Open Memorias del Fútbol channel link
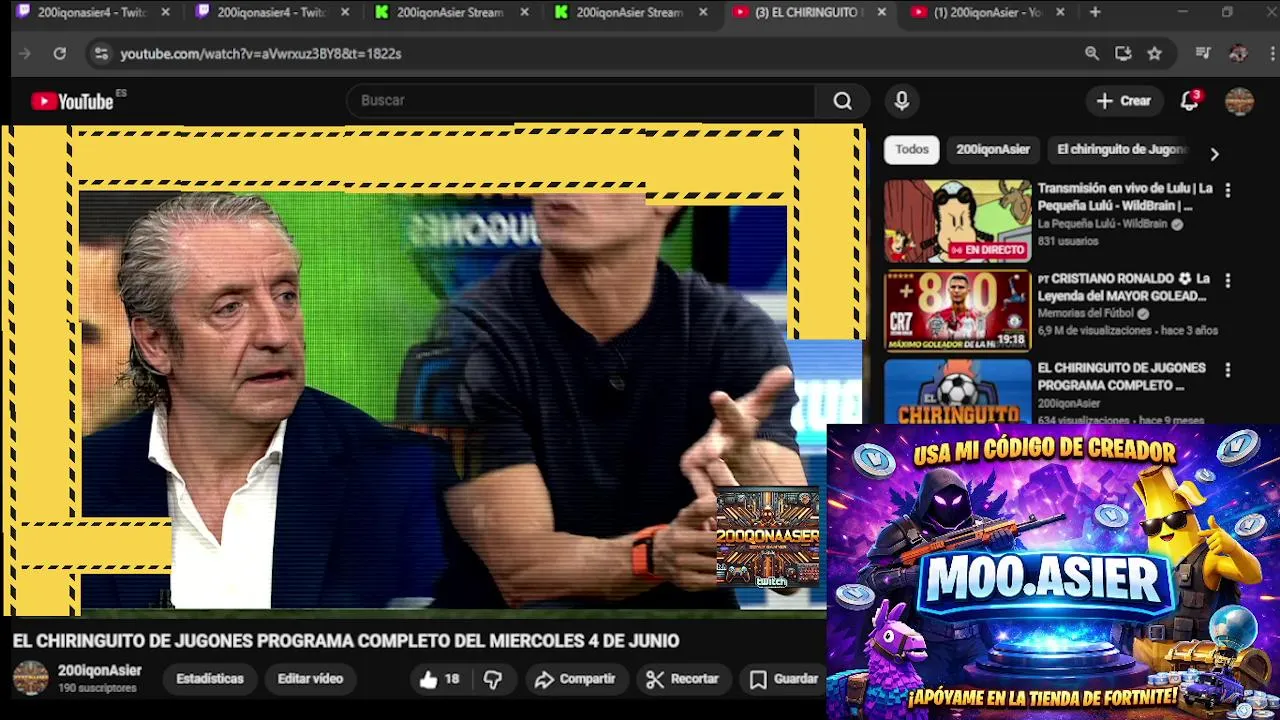 coord(1086,313)
